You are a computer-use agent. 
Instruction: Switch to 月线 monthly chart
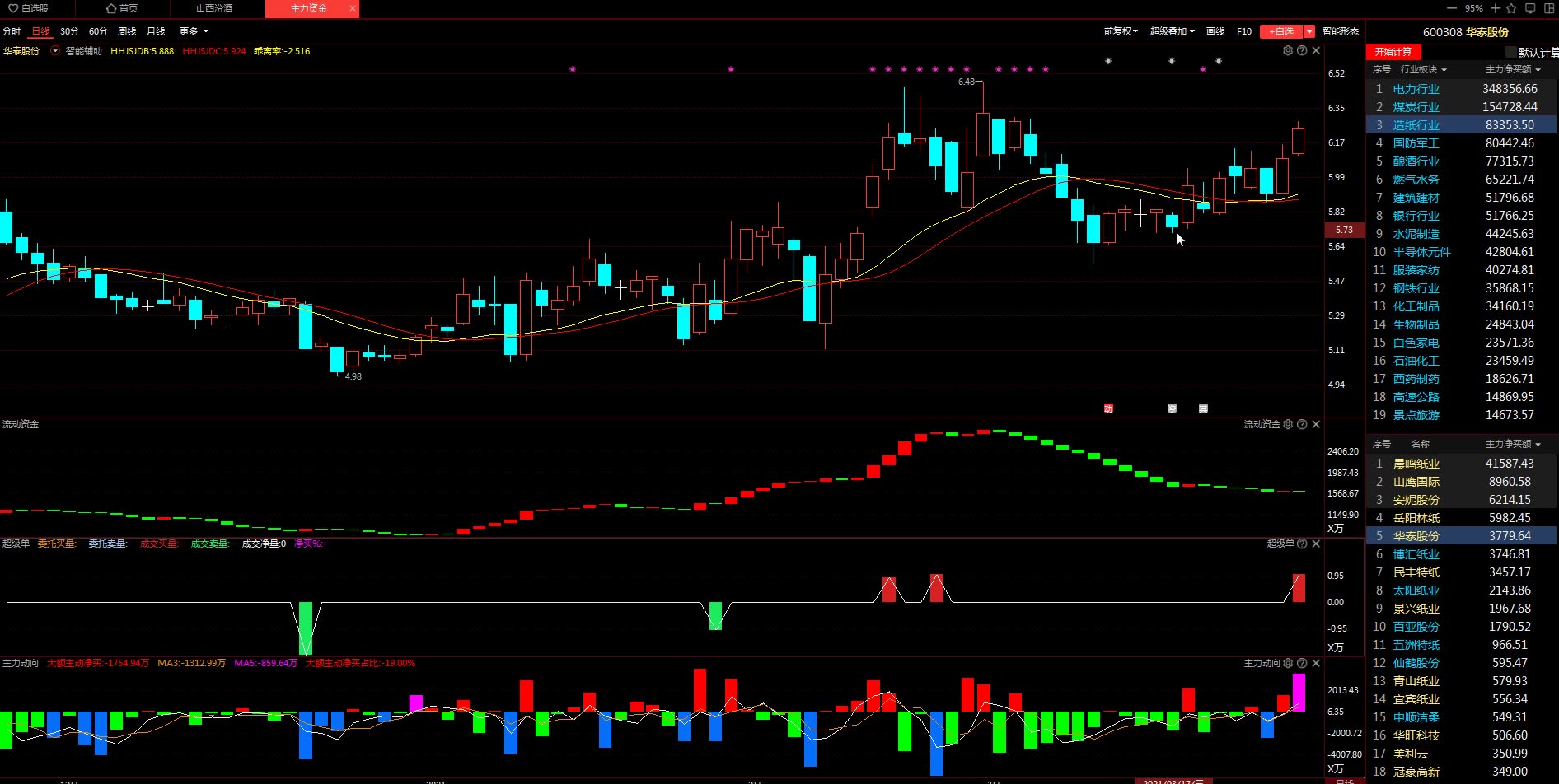pyautogui.click(x=156, y=31)
